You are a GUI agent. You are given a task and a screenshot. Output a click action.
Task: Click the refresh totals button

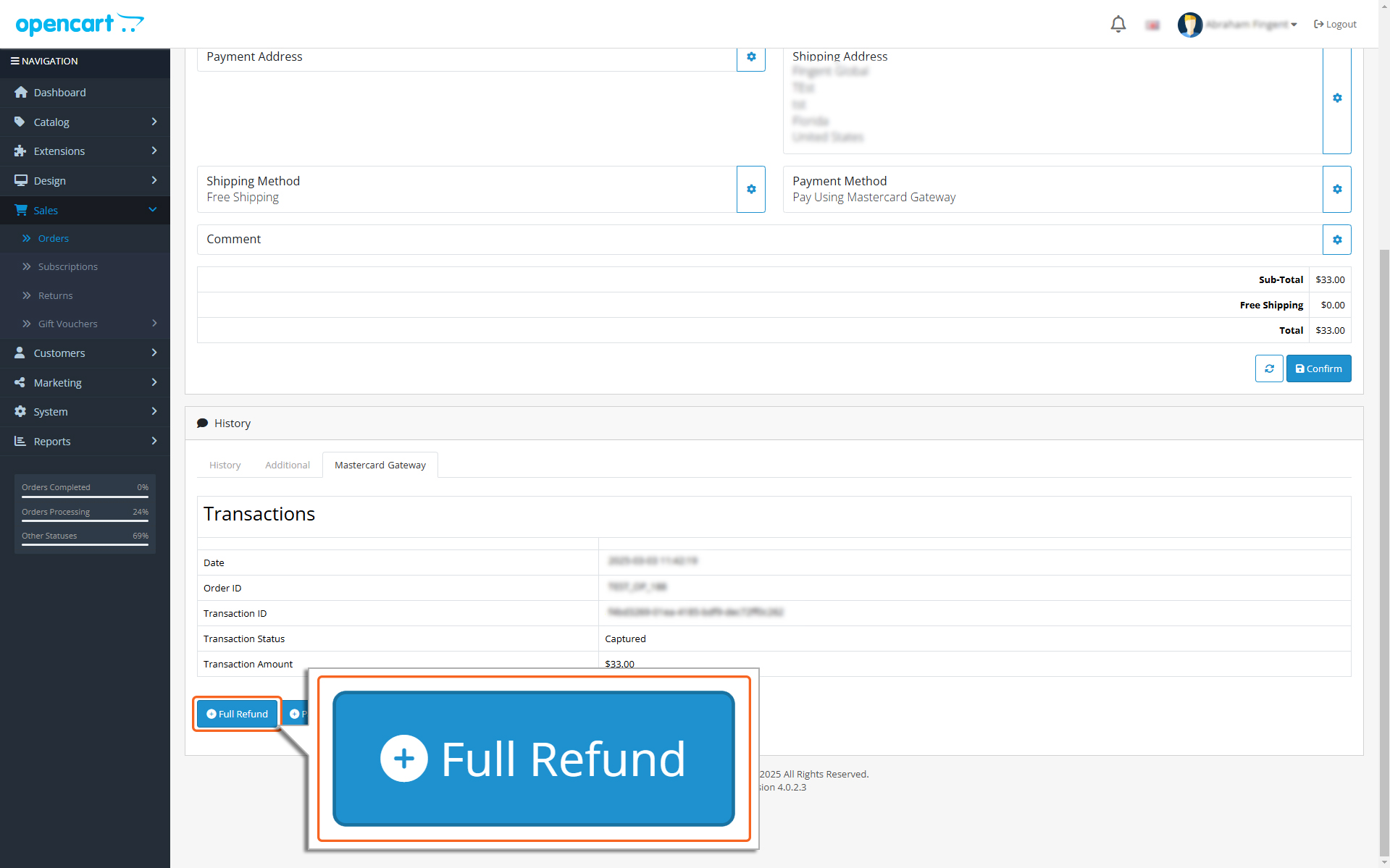1269,368
